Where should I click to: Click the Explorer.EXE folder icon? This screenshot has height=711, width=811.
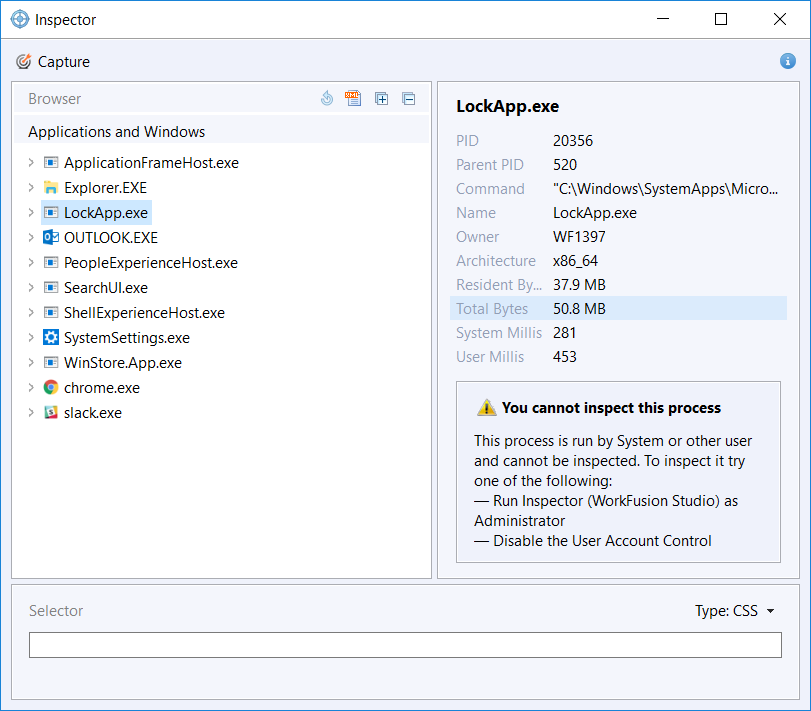coord(51,188)
